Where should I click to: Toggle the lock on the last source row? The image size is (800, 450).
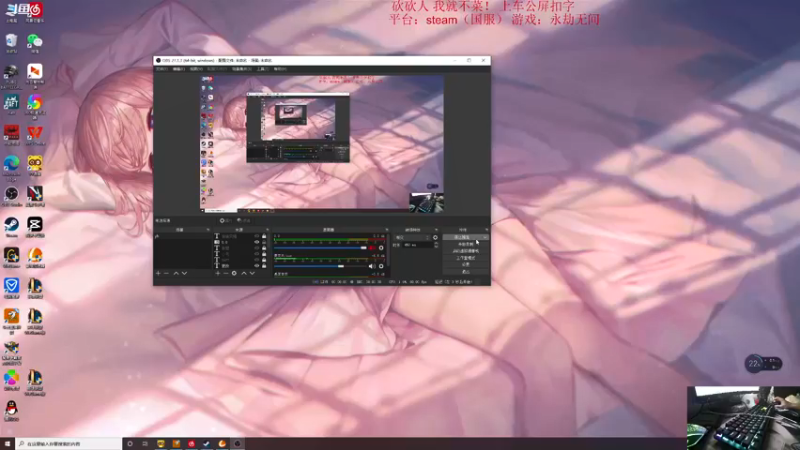pos(264,266)
